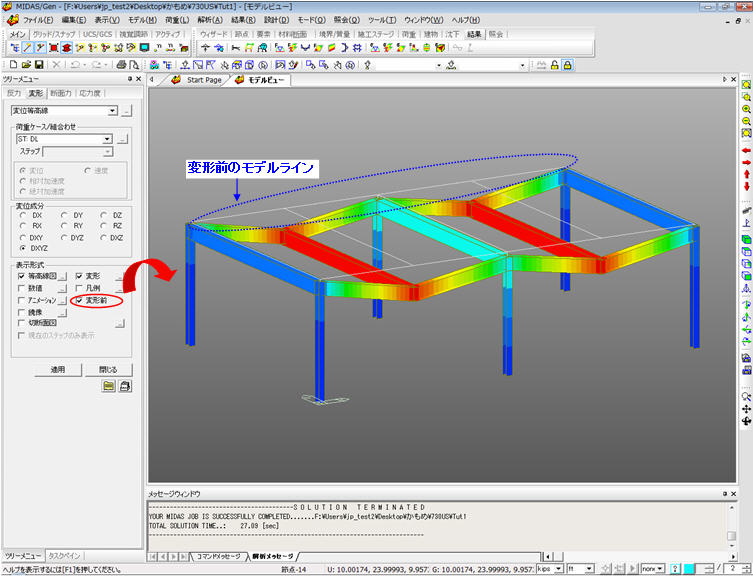Click the open padlock unlock icon

[x=555, y=65]
